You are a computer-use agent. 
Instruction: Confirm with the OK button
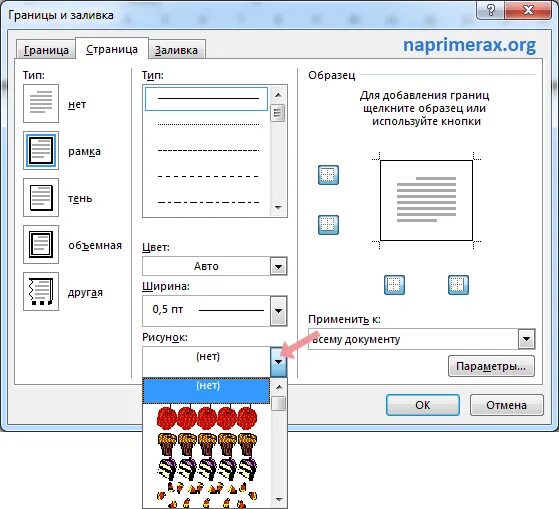tap(423, 405)
